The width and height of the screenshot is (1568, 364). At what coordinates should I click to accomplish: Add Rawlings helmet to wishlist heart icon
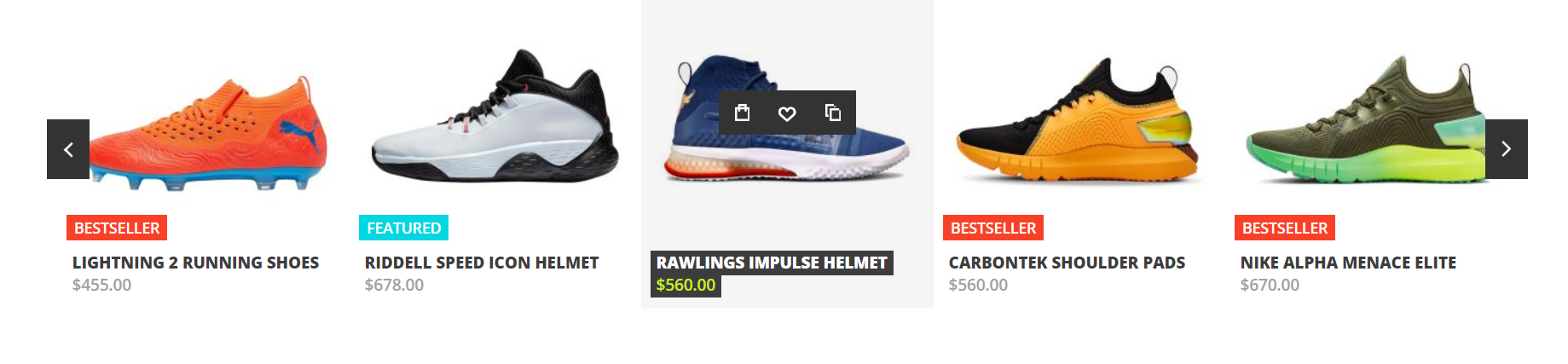[787, 113]
